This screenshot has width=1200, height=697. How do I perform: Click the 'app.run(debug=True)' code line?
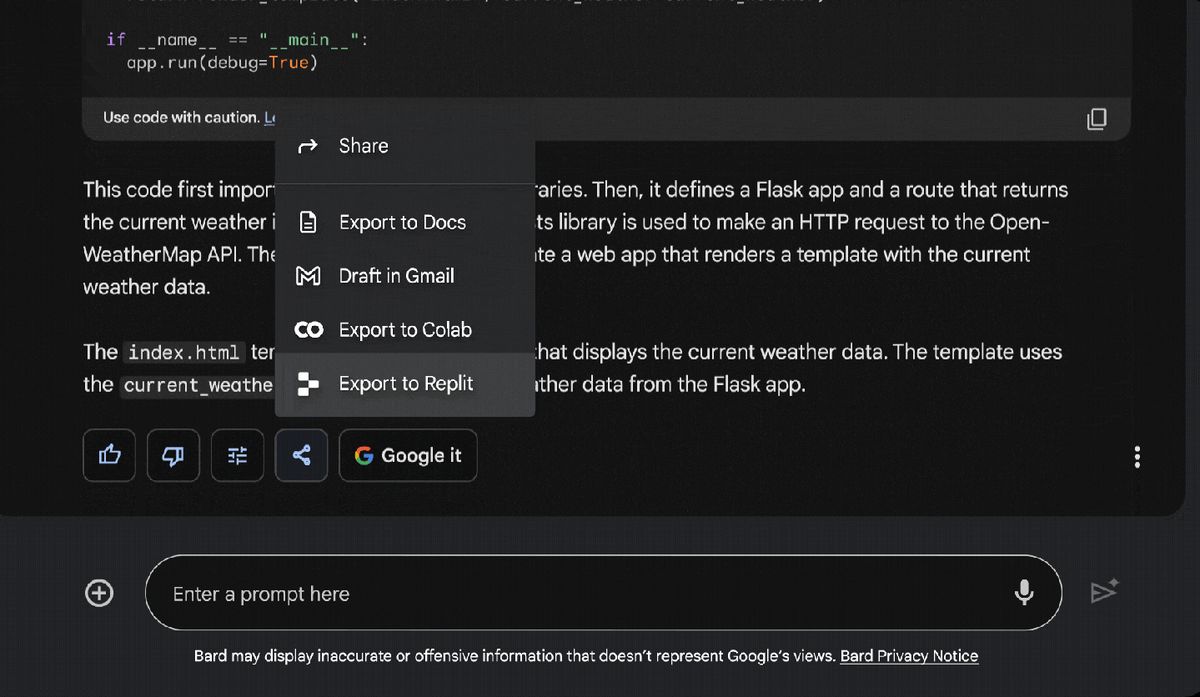222,63
